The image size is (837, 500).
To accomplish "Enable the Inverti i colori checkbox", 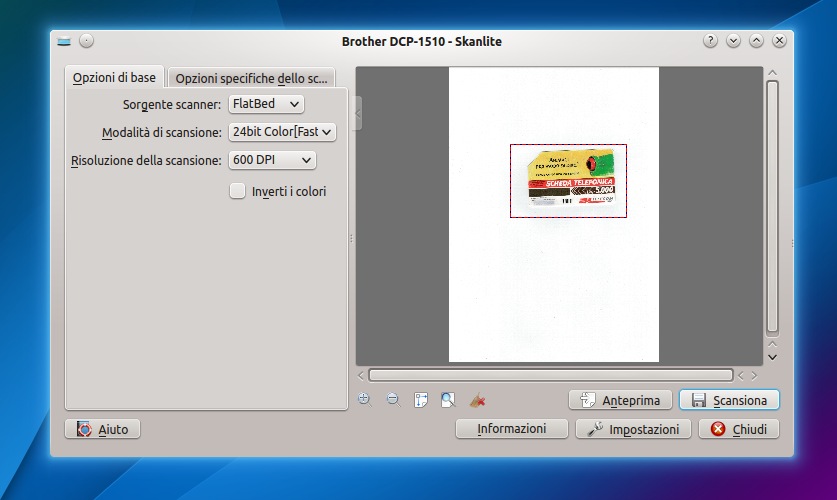I will point(238,191).
